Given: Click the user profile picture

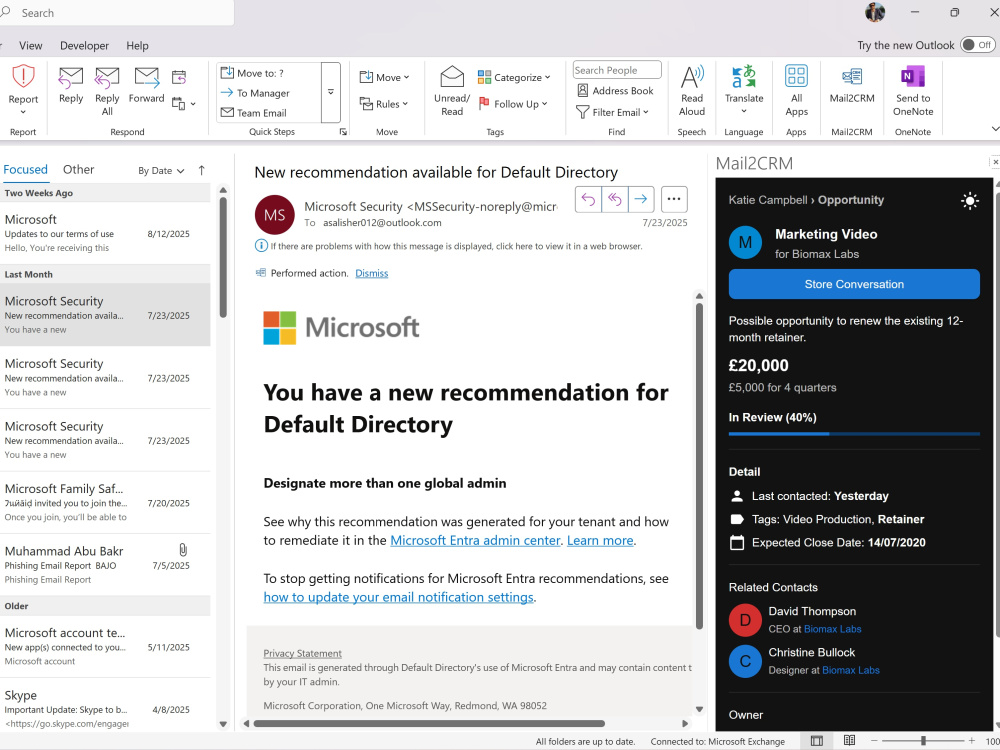Looking at the screenshot, I should (875, 12).
